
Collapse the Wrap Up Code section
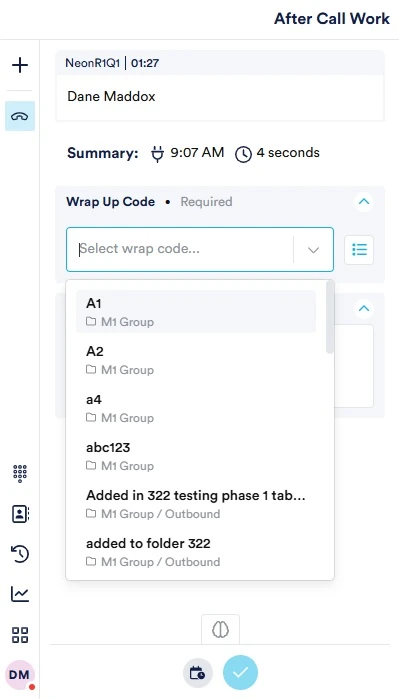tap(364, 201)
